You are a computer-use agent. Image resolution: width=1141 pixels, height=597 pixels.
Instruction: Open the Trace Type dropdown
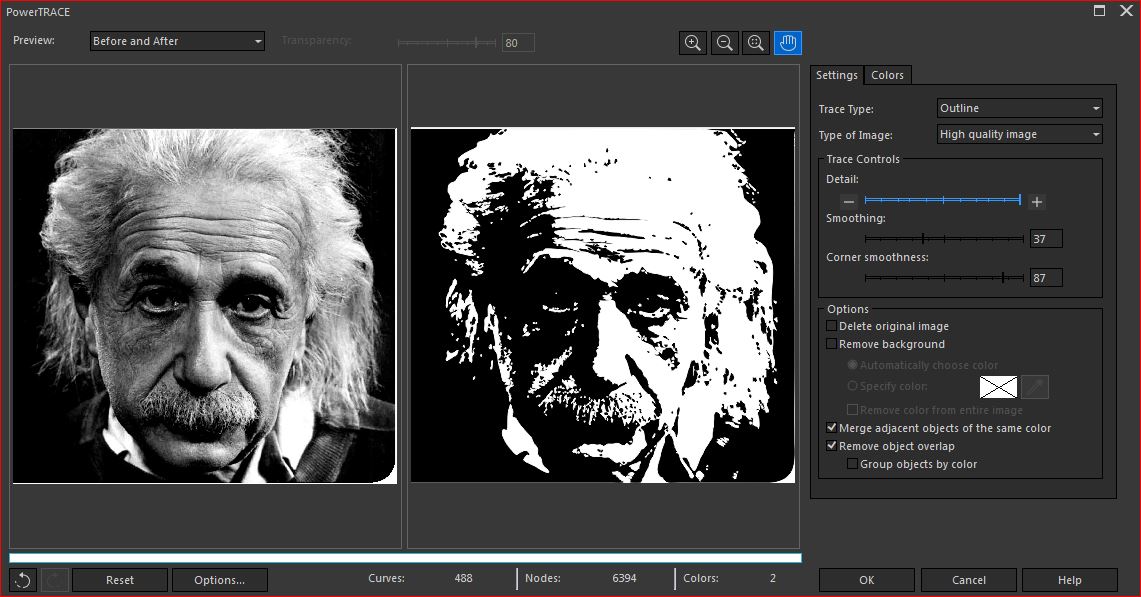pyautogui.click(x=1019, y=108)
